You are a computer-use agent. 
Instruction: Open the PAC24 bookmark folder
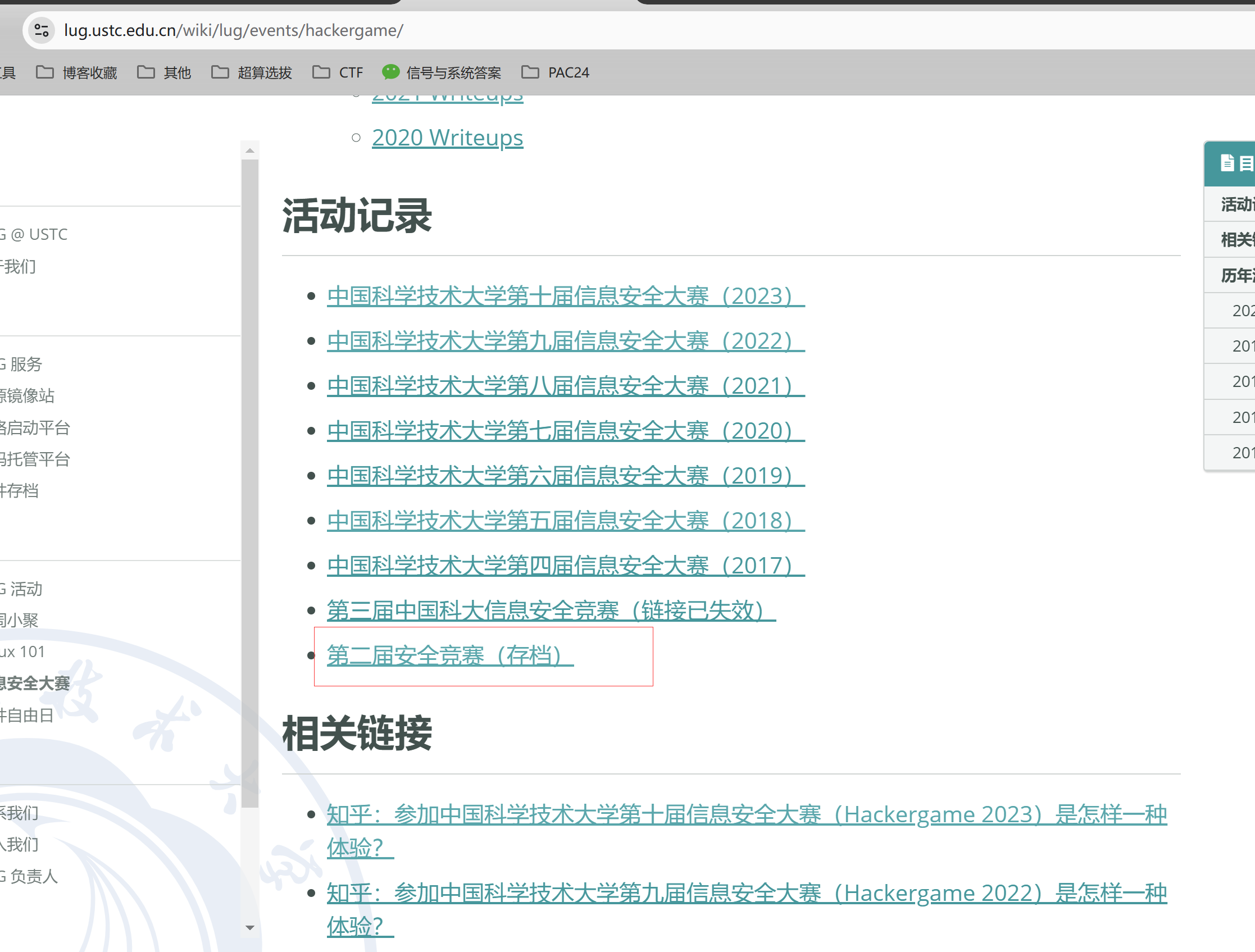click(556, 72)
